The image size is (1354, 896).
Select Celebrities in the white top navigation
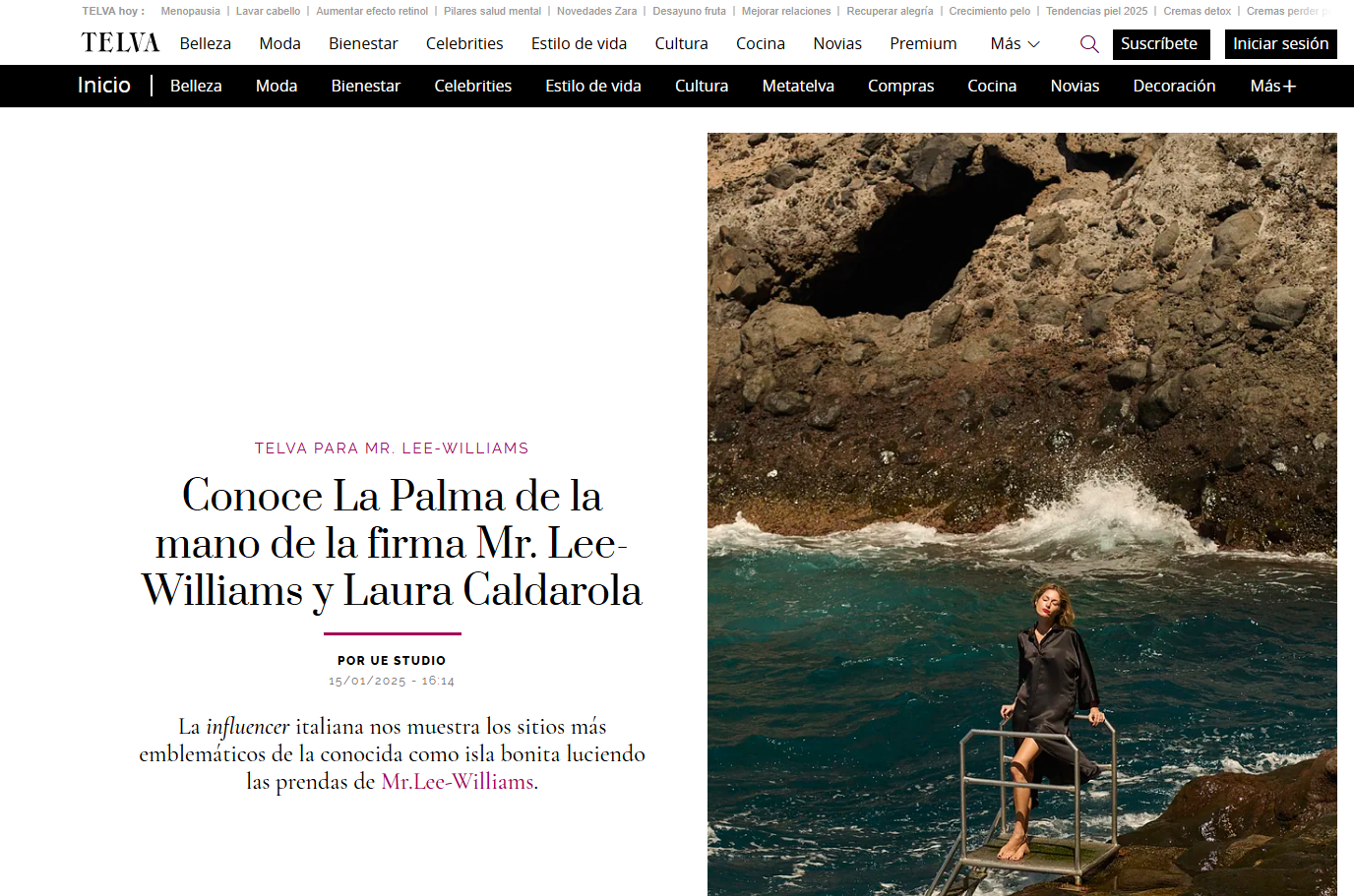464,44
